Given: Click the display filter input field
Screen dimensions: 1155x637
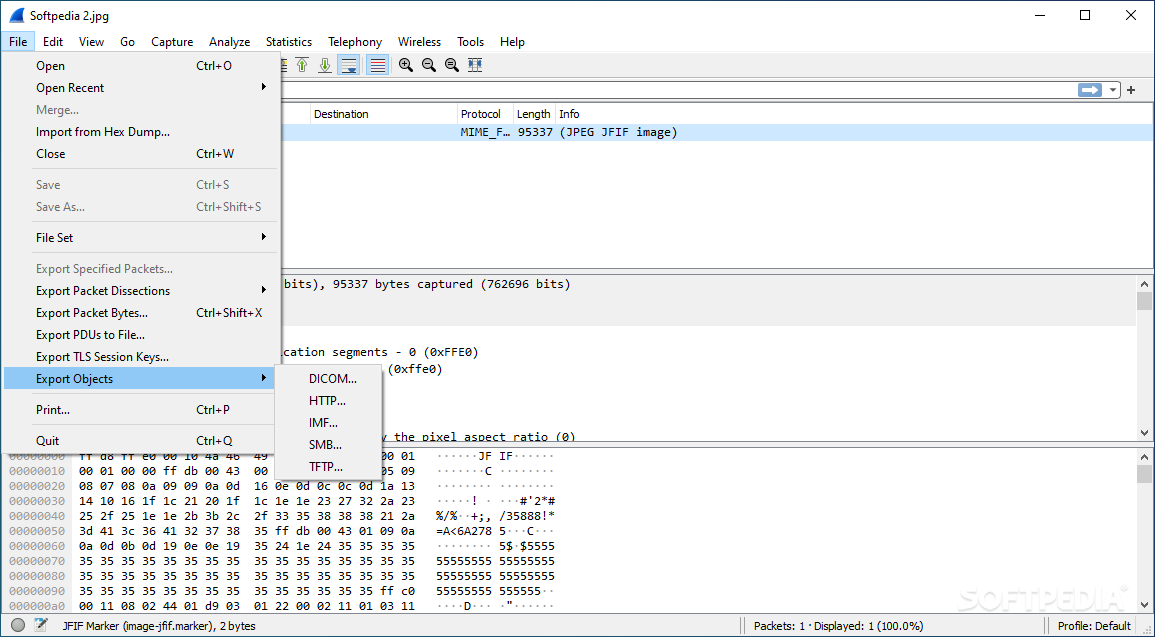Looking at the screenshot, I should click(678, 90).
